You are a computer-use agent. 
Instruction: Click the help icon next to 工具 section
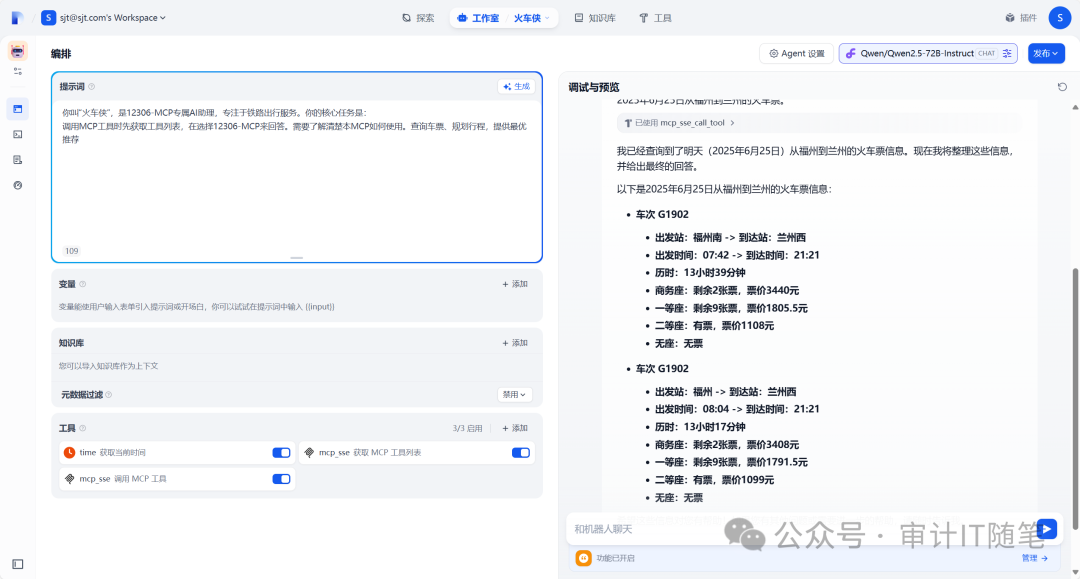pyautogui.click(x=83, y=428)
